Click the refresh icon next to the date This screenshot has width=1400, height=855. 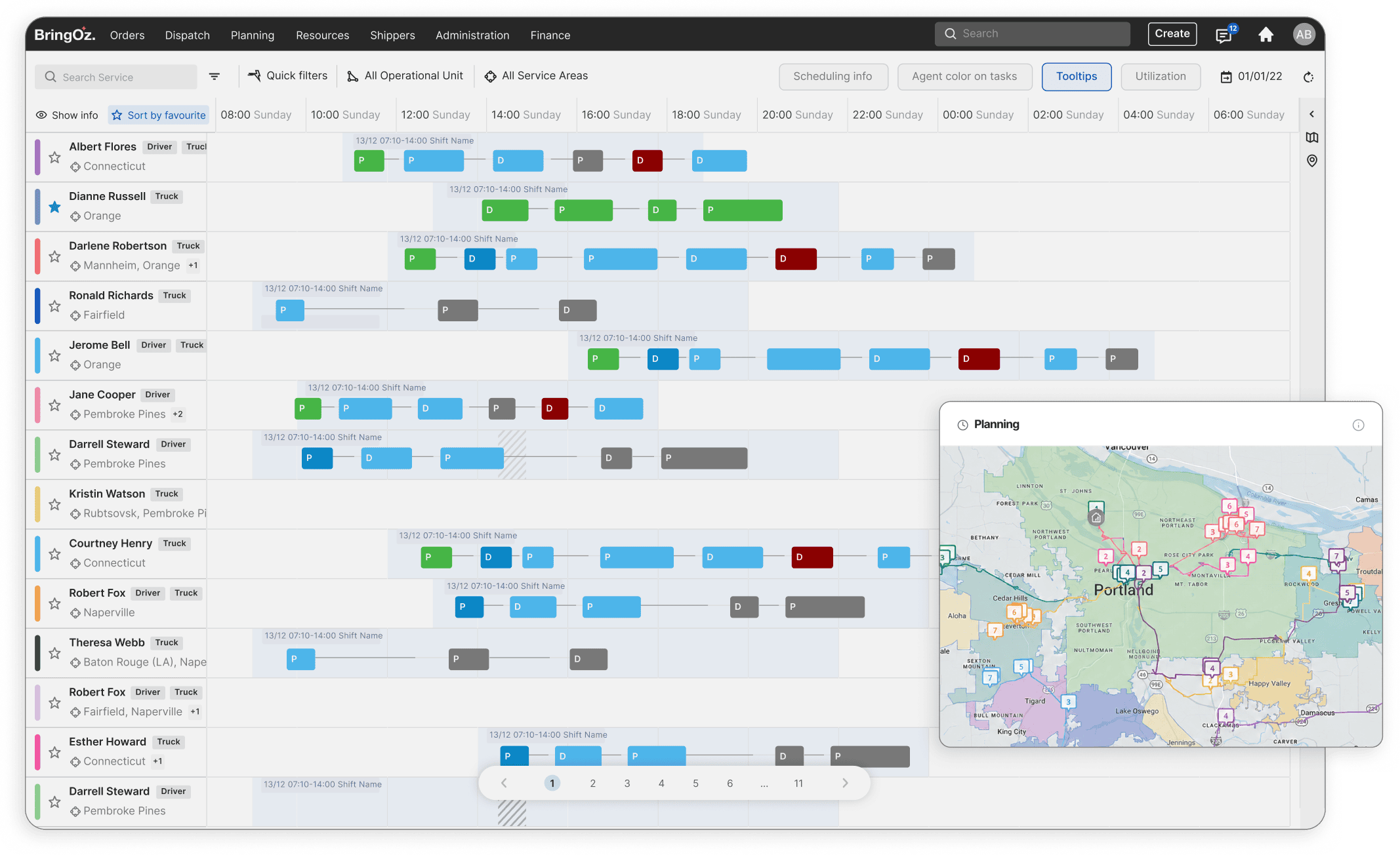(x=1308, y=77)
